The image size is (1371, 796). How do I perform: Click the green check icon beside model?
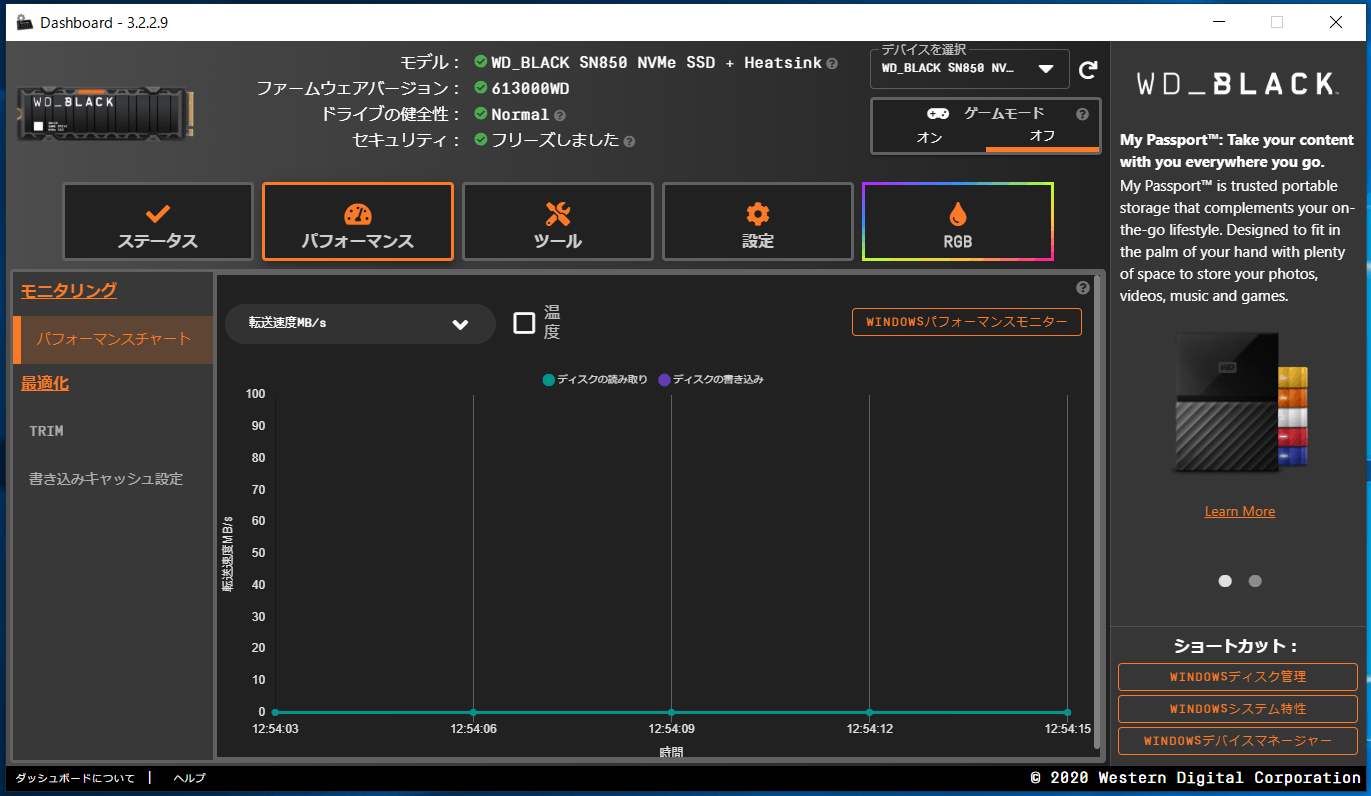click(481, 62)
